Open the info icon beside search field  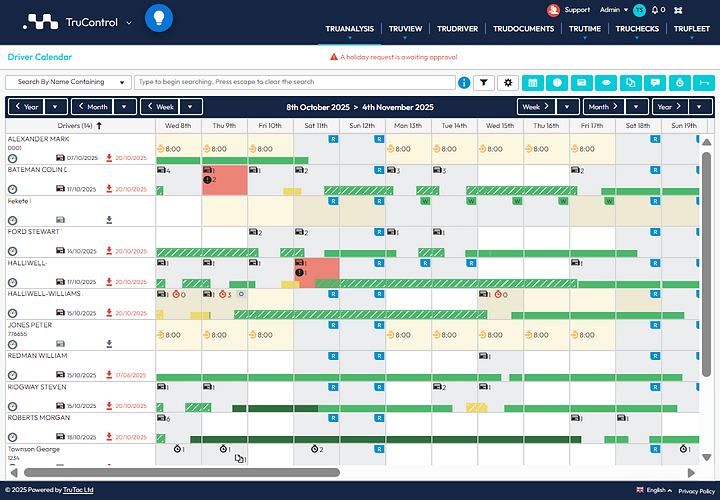(464, 83)
